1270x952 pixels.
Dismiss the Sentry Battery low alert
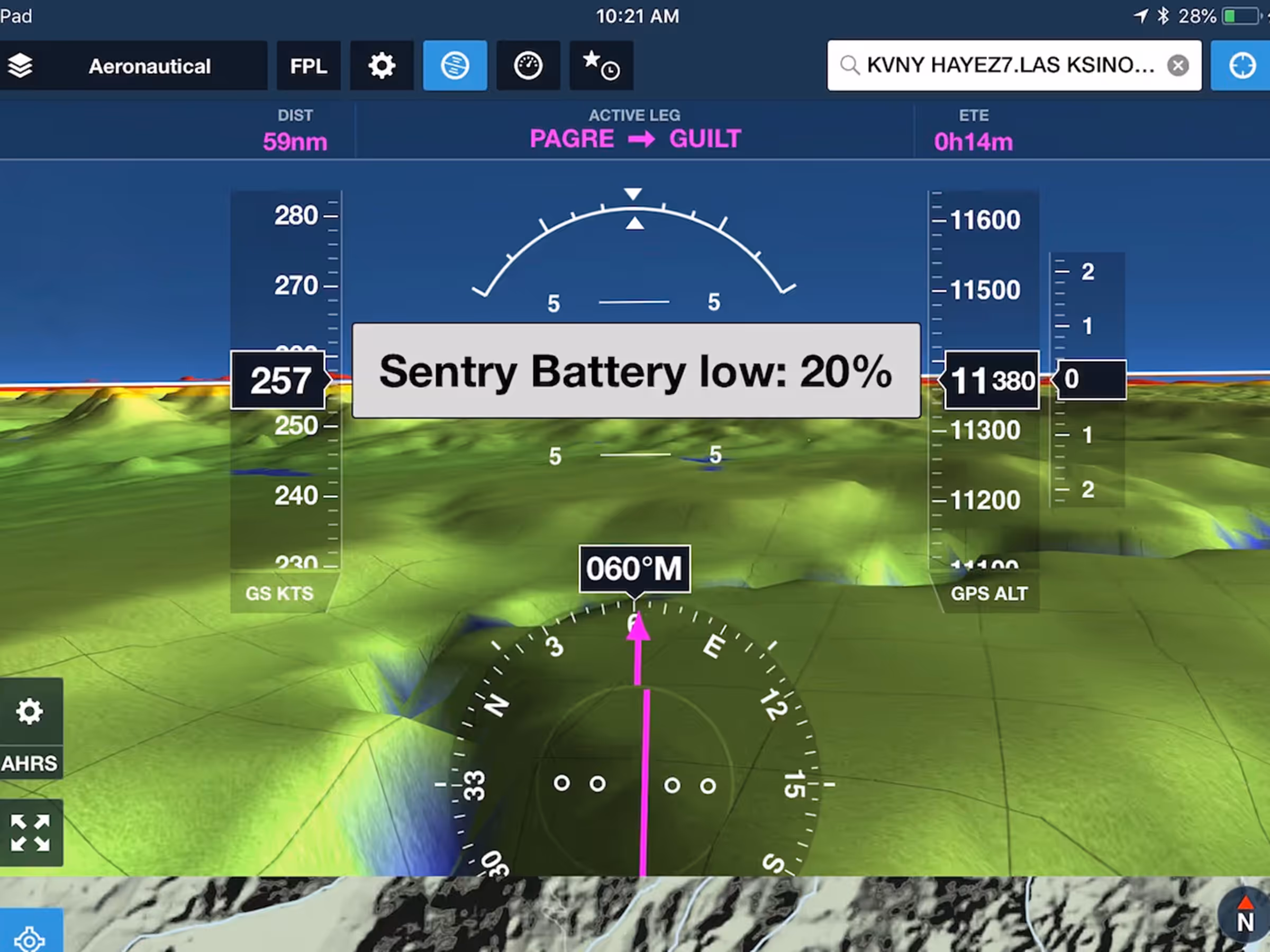pos(636,371)
